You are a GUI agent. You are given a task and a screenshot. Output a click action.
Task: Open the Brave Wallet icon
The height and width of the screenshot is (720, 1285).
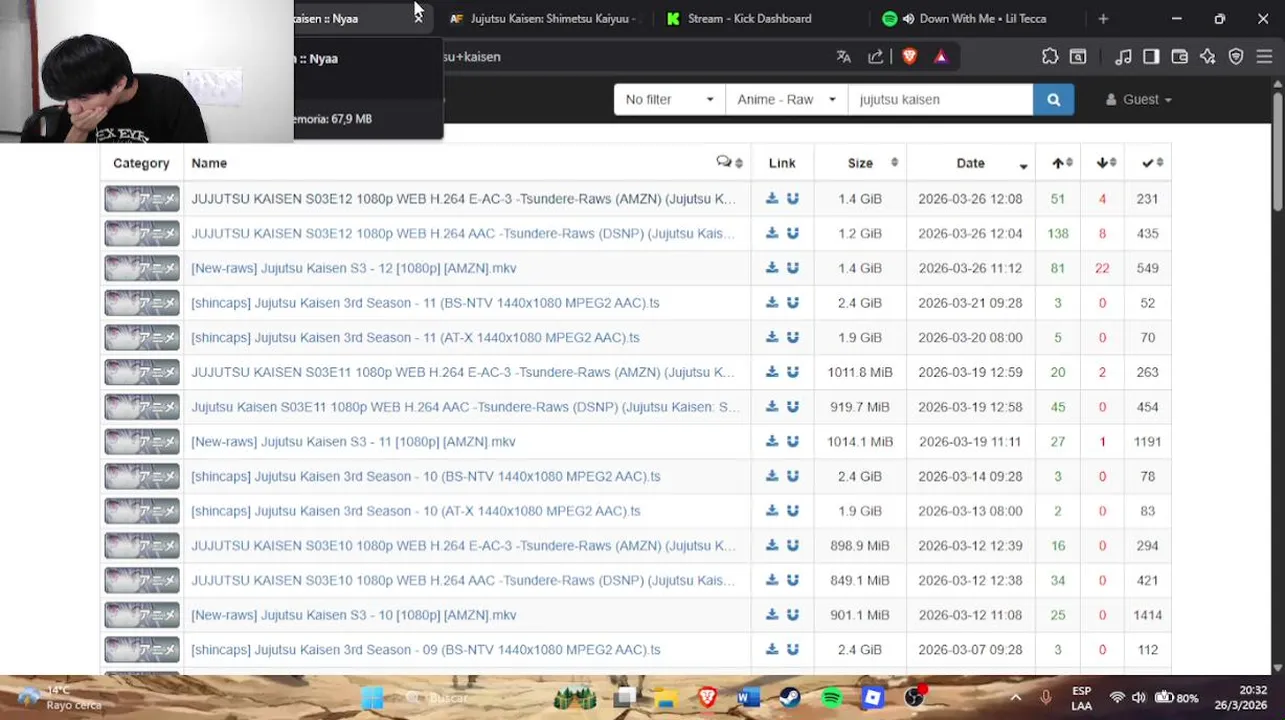[x=1179, y=57]
